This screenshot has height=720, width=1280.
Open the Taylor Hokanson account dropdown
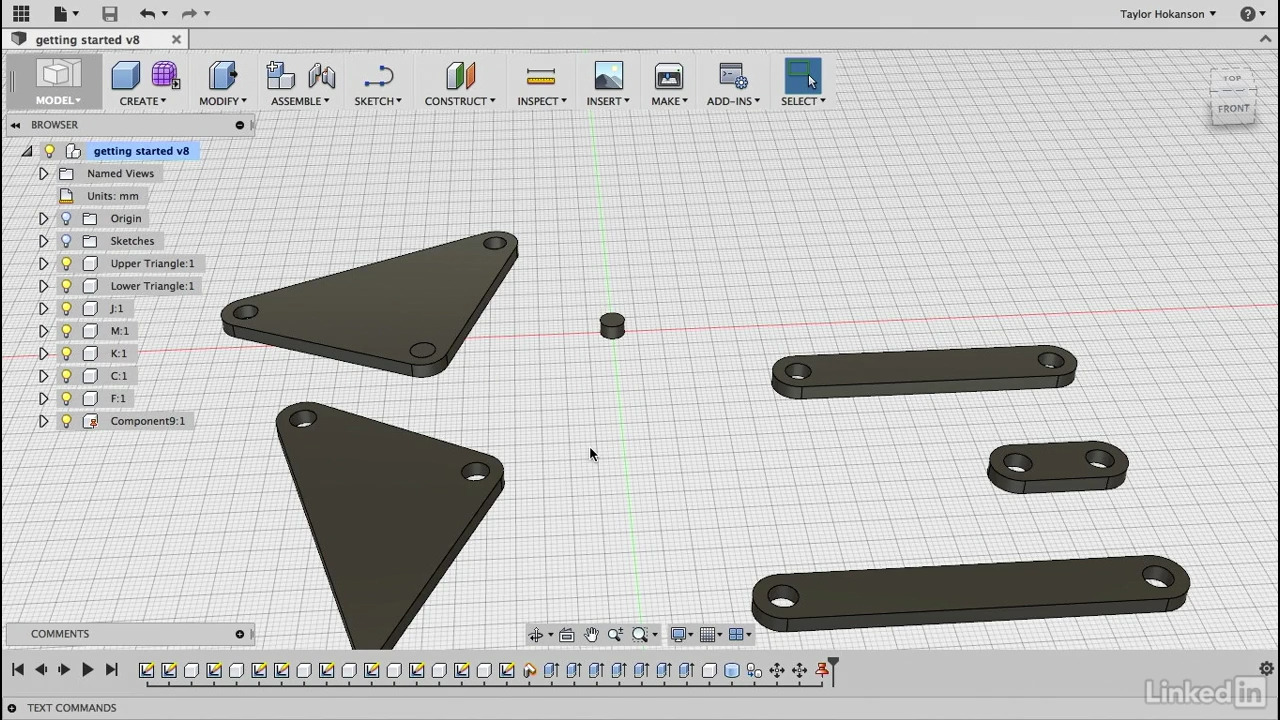(x=1167, y=14)
